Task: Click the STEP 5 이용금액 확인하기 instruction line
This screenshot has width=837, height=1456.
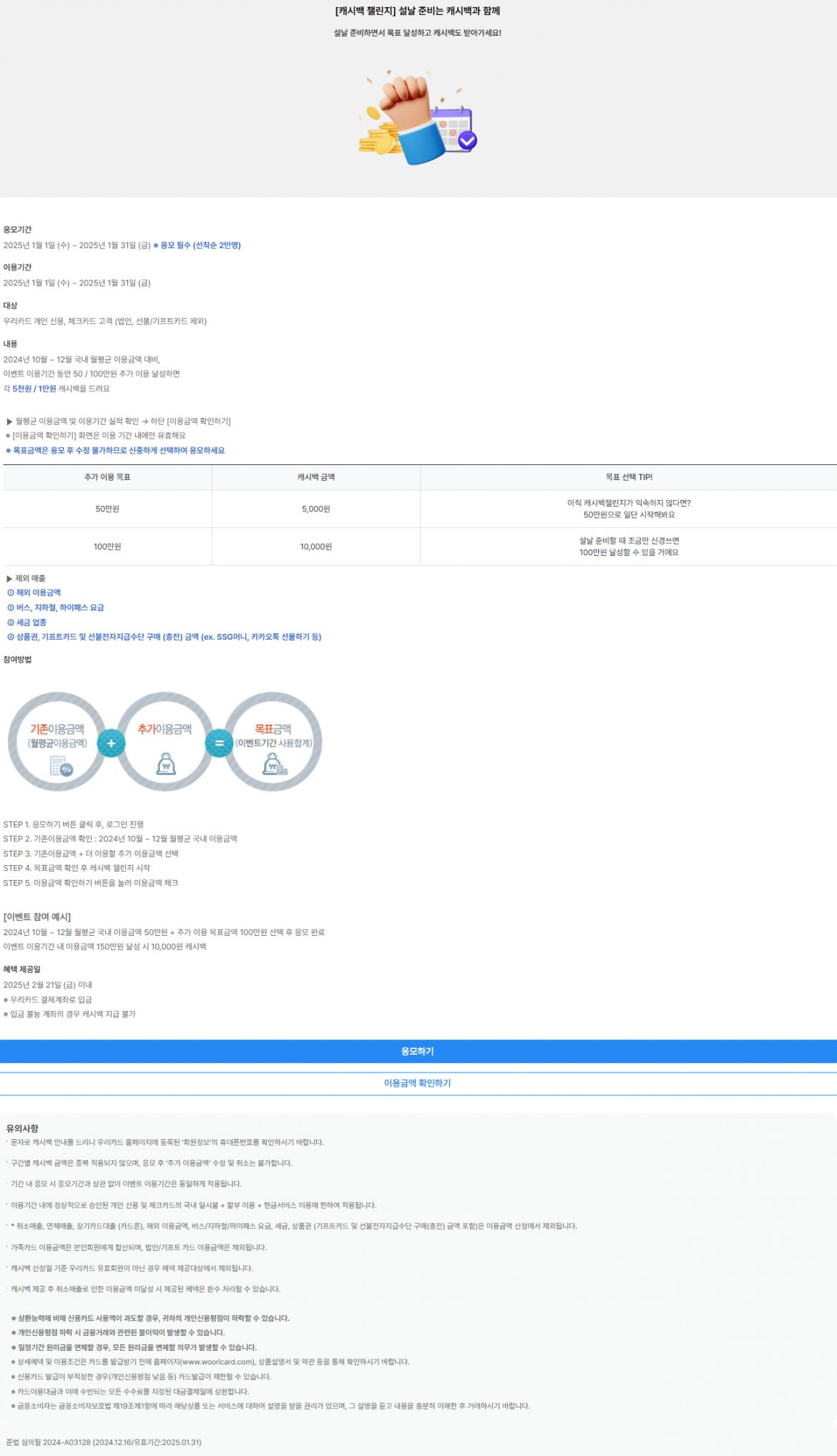Action: point(91,883)
